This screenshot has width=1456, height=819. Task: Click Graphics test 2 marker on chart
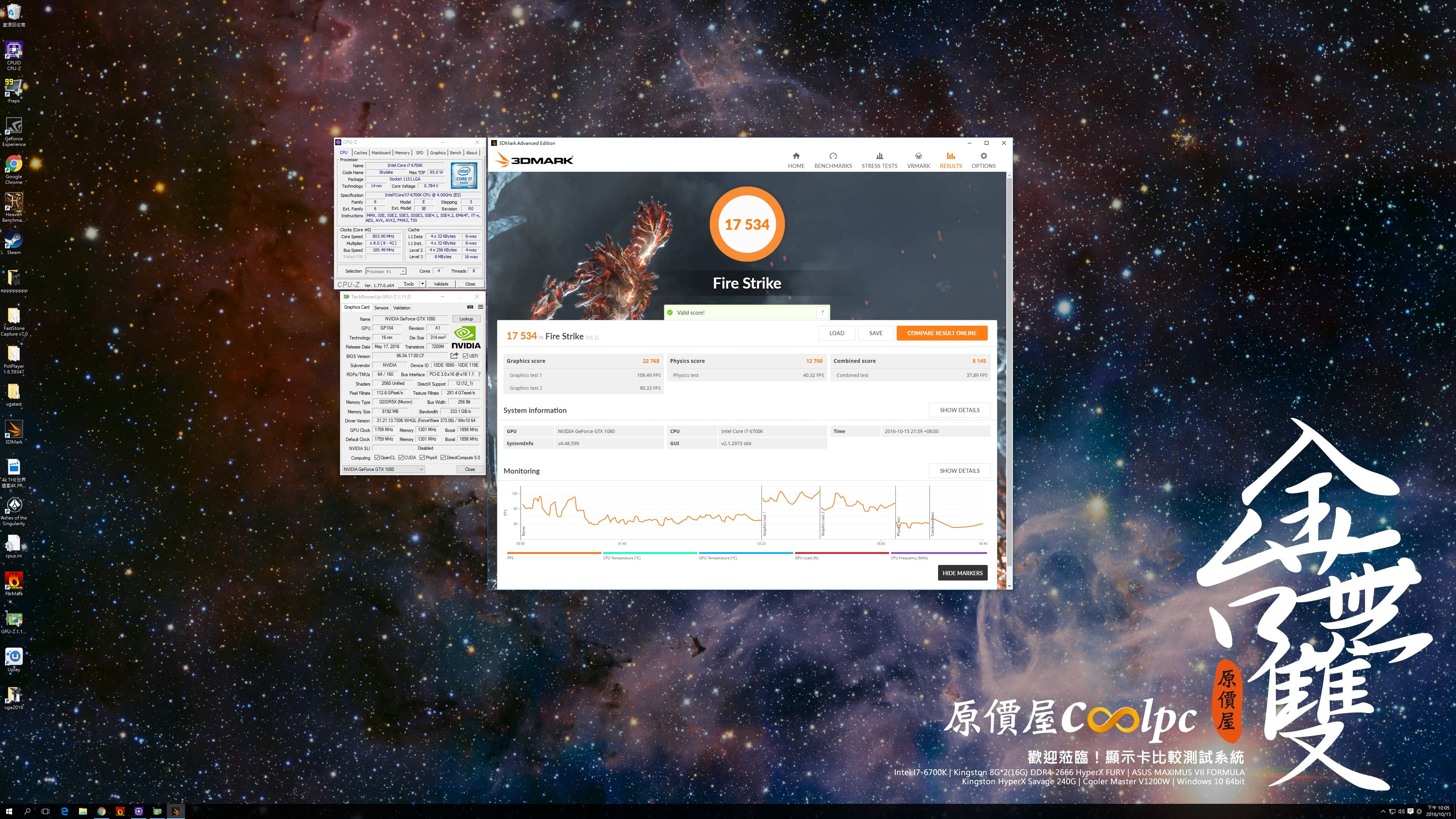point(823,524)
